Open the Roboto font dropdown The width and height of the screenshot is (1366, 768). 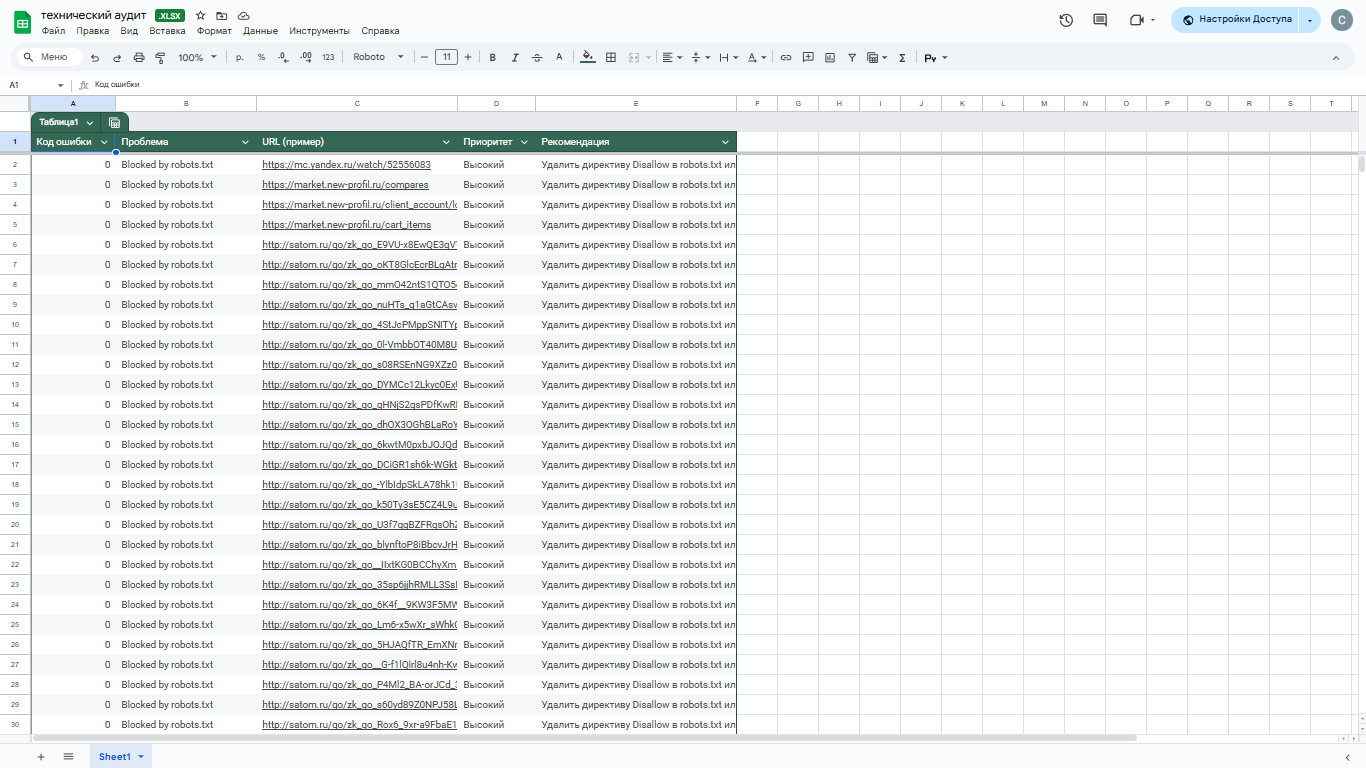(378, 58)
